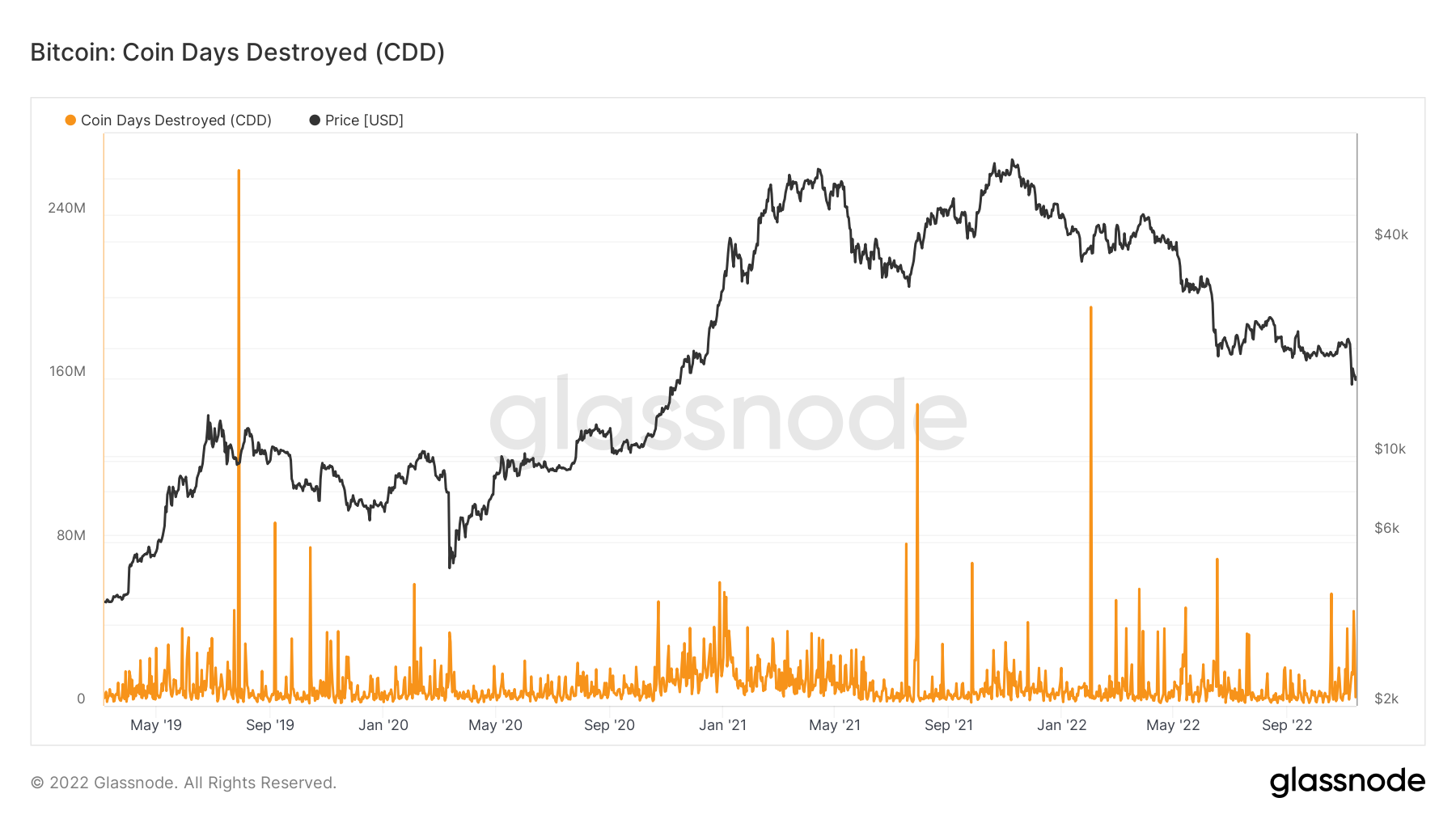Click the $10k price axis label

[1390, 449]
